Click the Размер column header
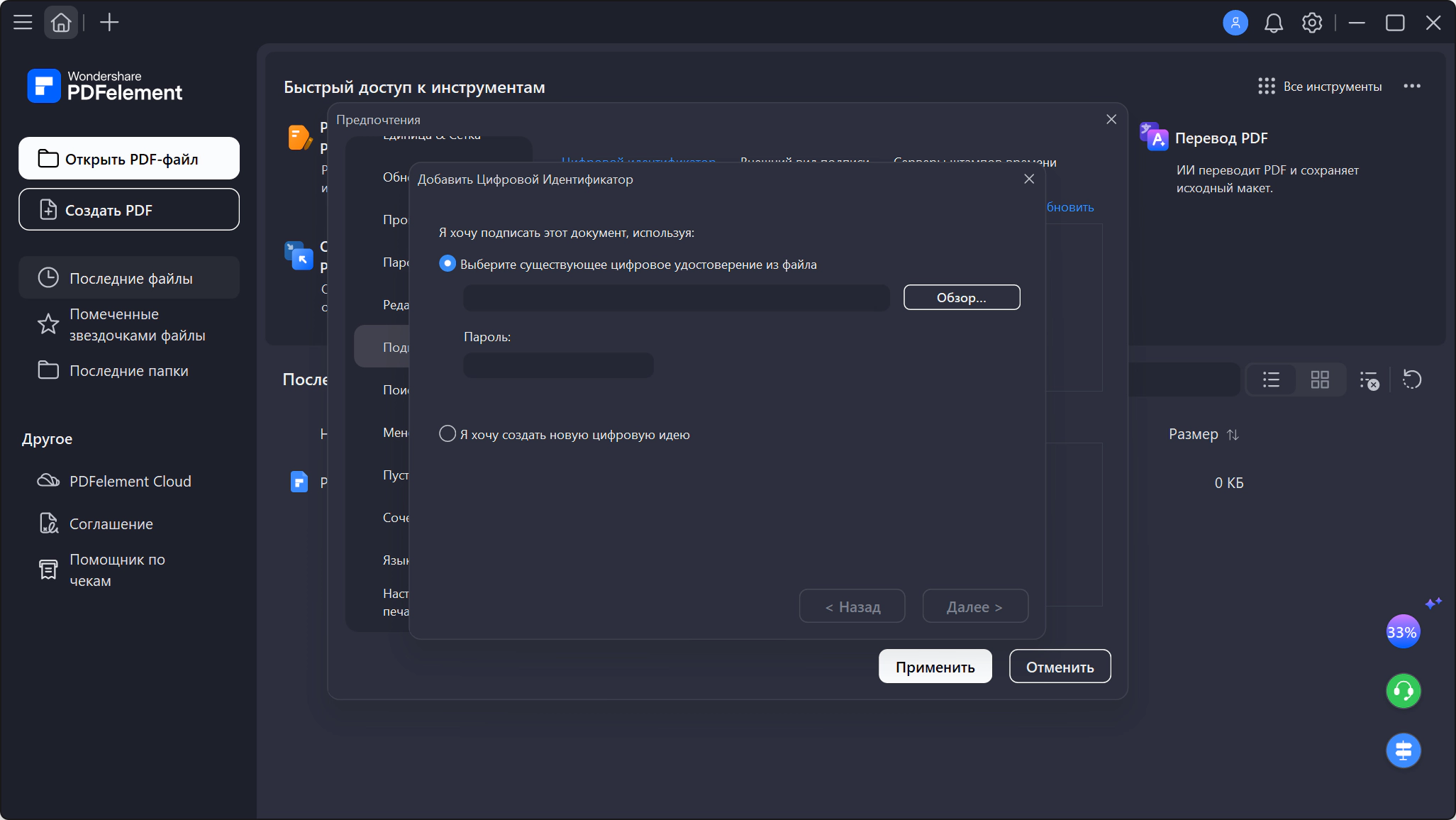Image resolution: width=1456 pixels, height=820 pixels. tap(1194, 434)
